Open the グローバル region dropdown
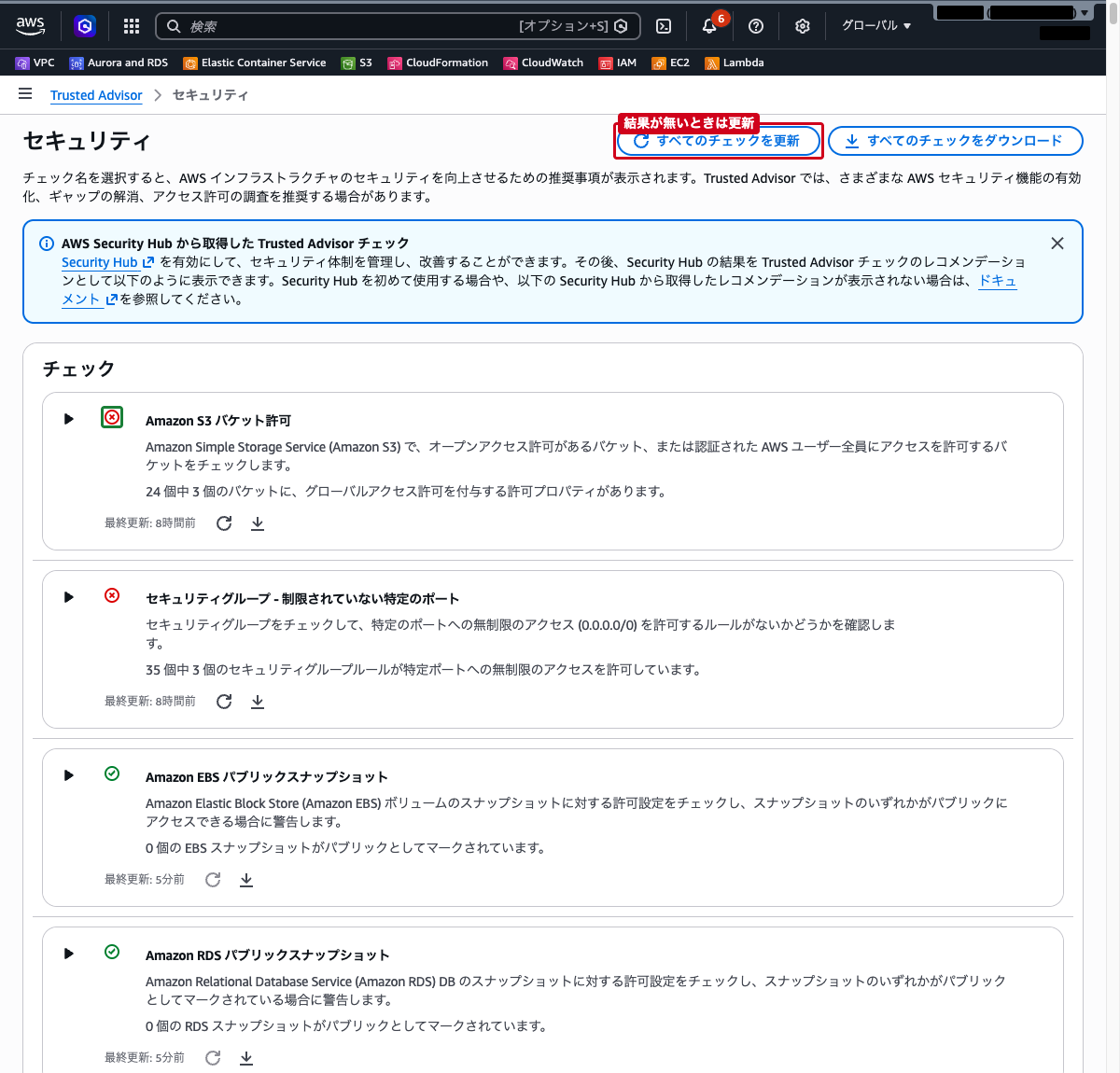1120x1073 pixels. 876,26
